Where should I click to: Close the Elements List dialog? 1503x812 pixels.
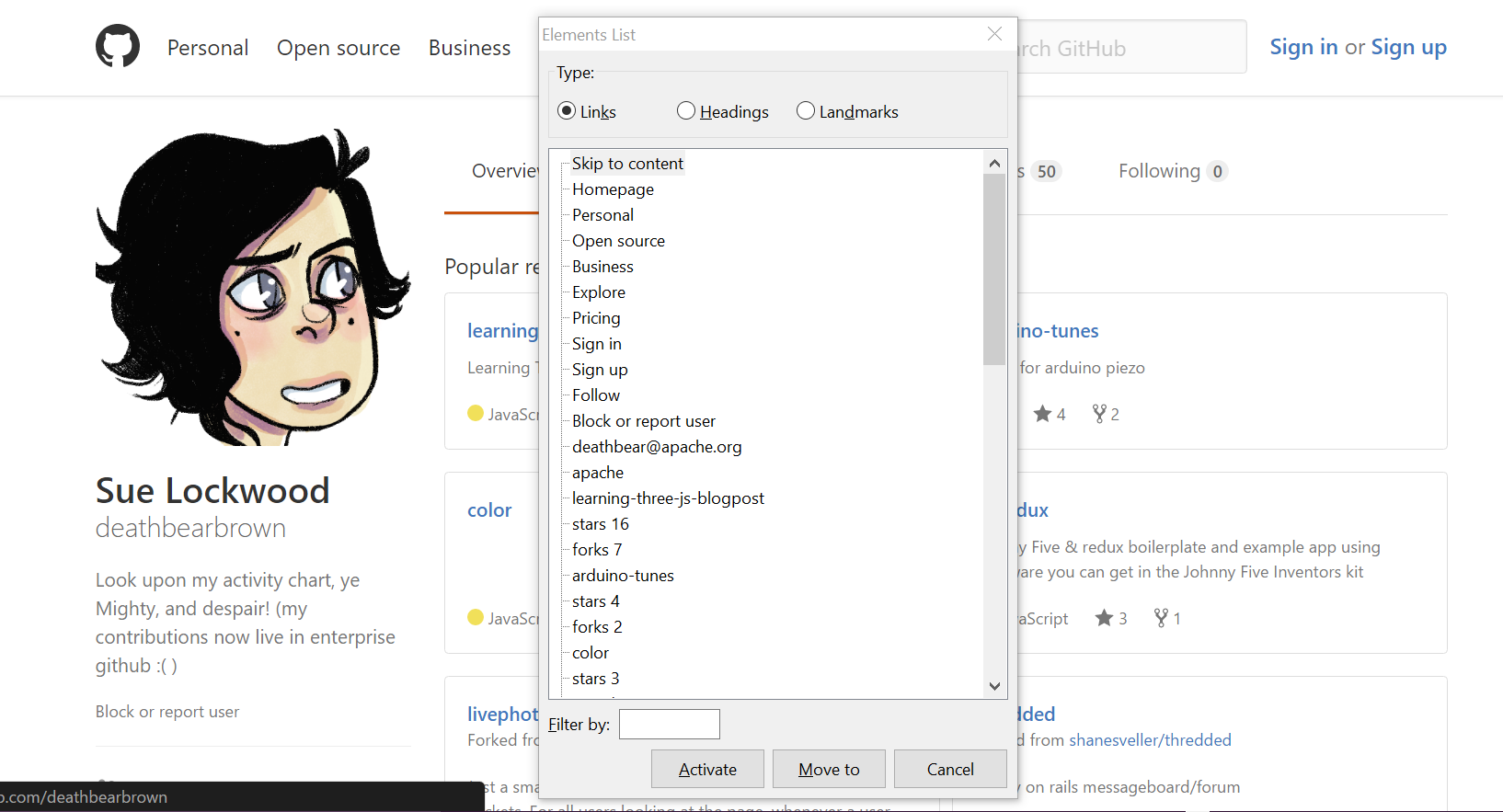coord(994,34)
